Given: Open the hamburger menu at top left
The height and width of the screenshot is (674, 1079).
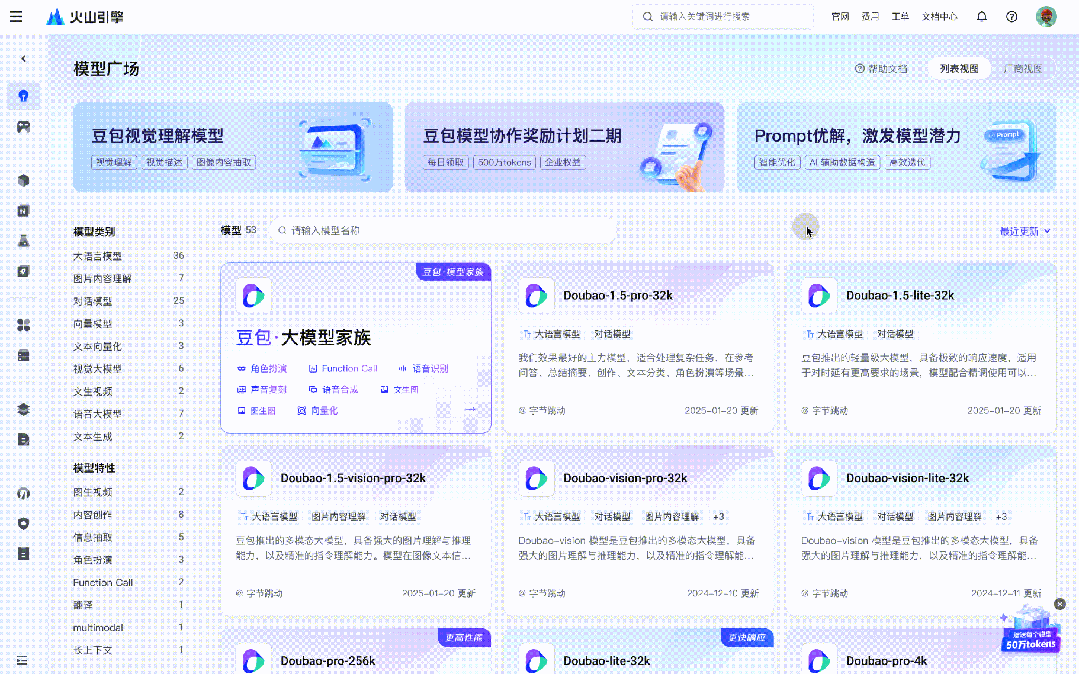Looking at the screenshot, I should click(16, 17).
